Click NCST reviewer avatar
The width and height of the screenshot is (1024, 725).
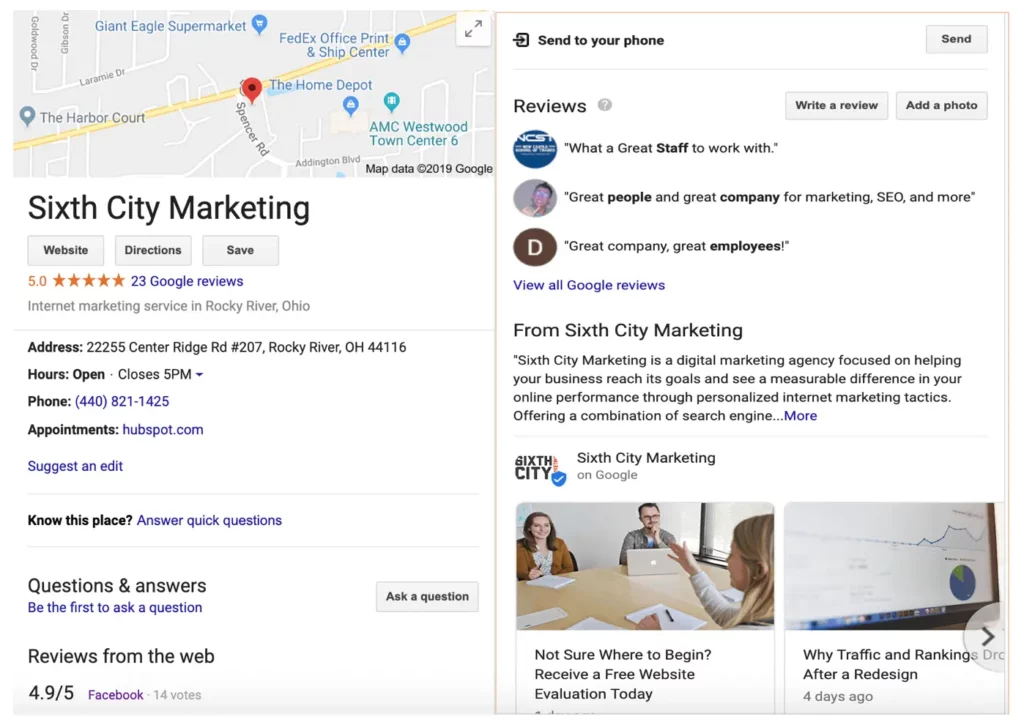(535, 148)
